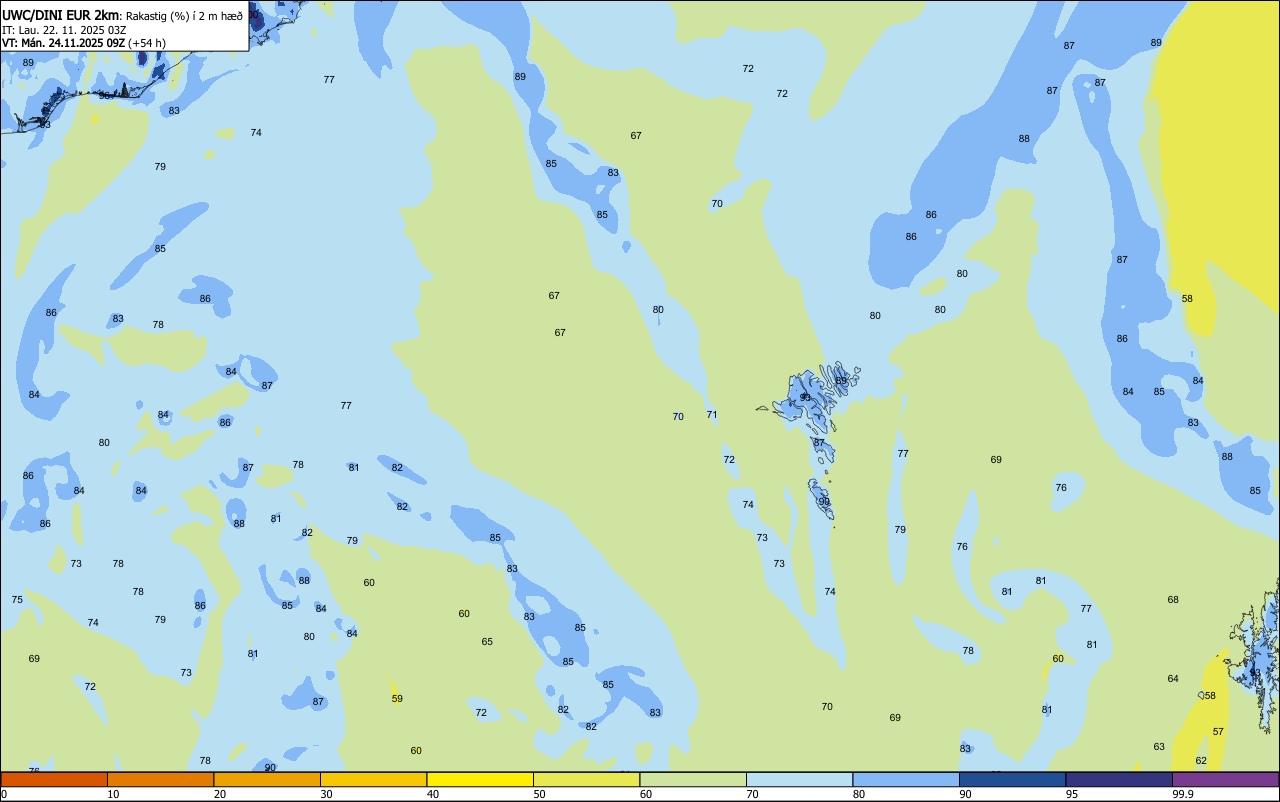Click the map value 64

click(1173, 678)
